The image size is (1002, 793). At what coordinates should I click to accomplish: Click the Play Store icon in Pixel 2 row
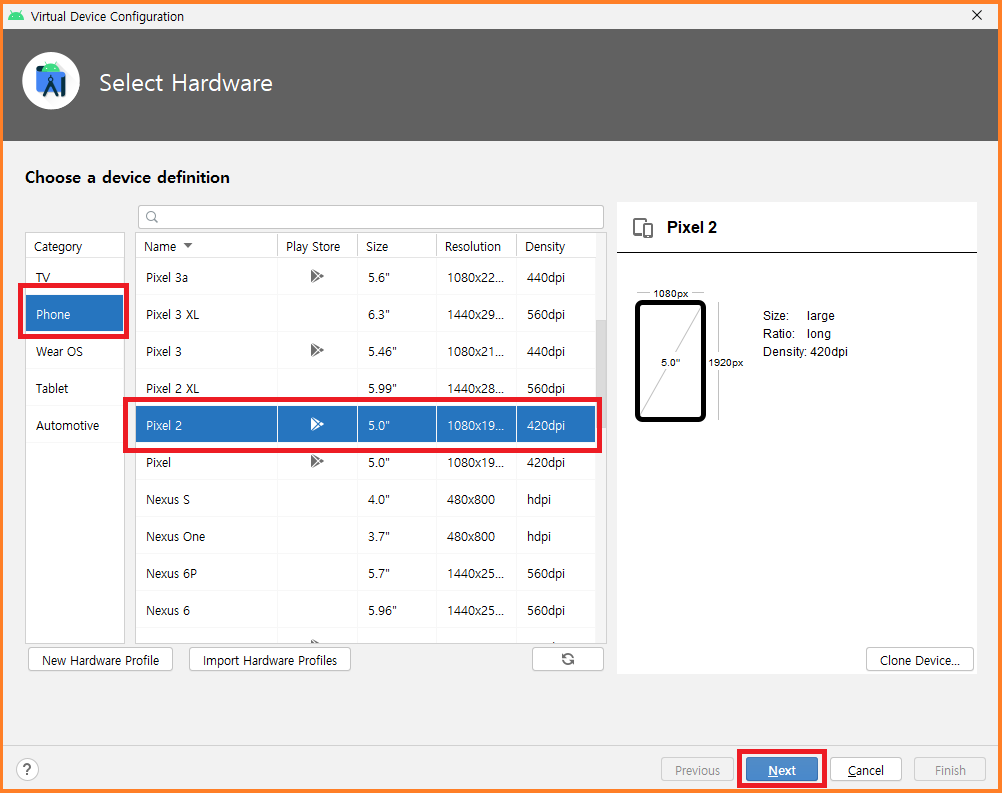(x=317, y=424)
